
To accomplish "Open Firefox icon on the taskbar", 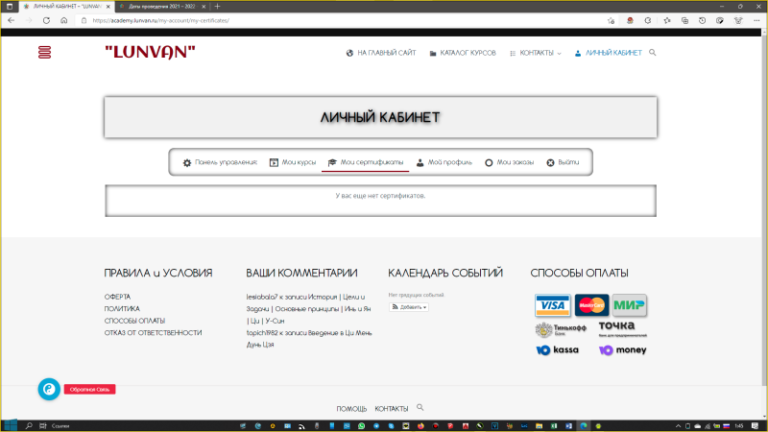I will [421, 426].
